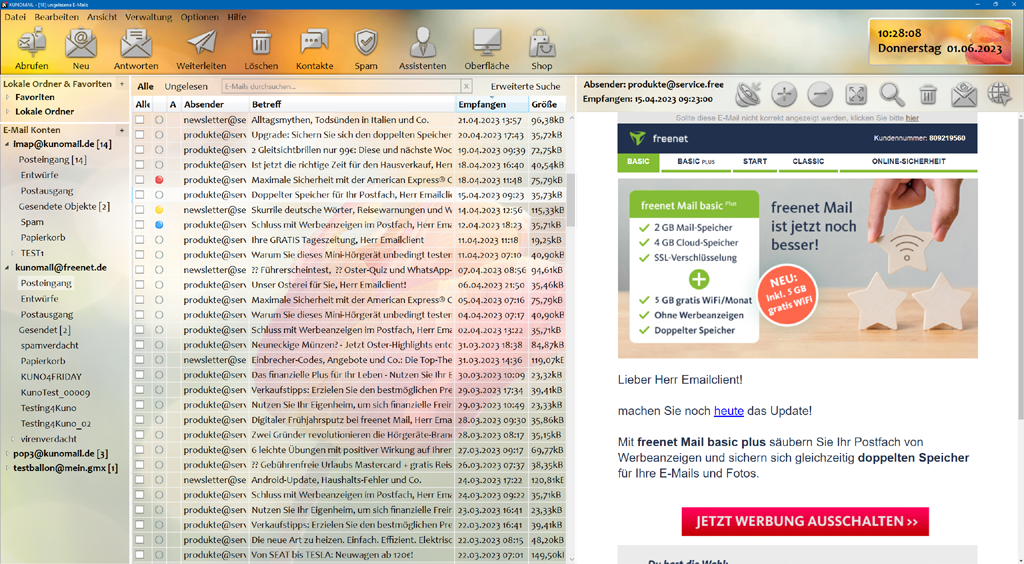This screenshot has height=564, width=1024.
Task: Open the Ansicht menu
Action: click(102, 17)
